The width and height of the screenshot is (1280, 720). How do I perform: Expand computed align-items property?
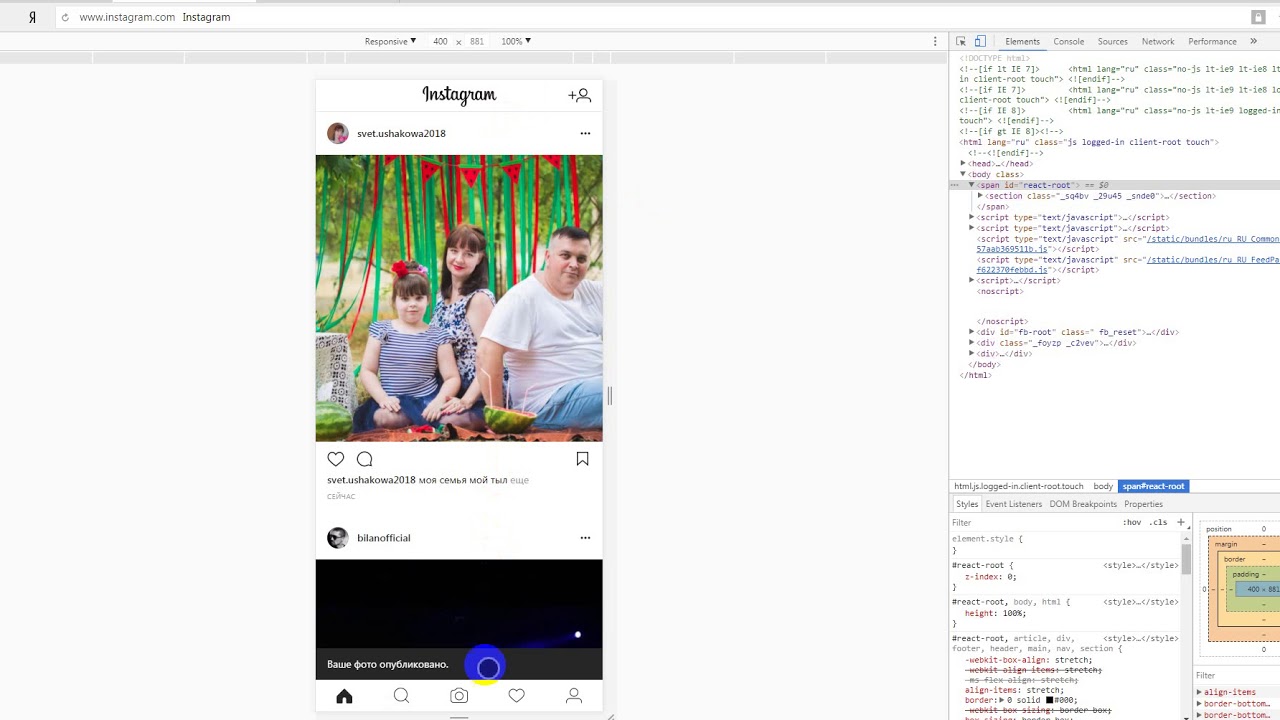coord(1199,692)
